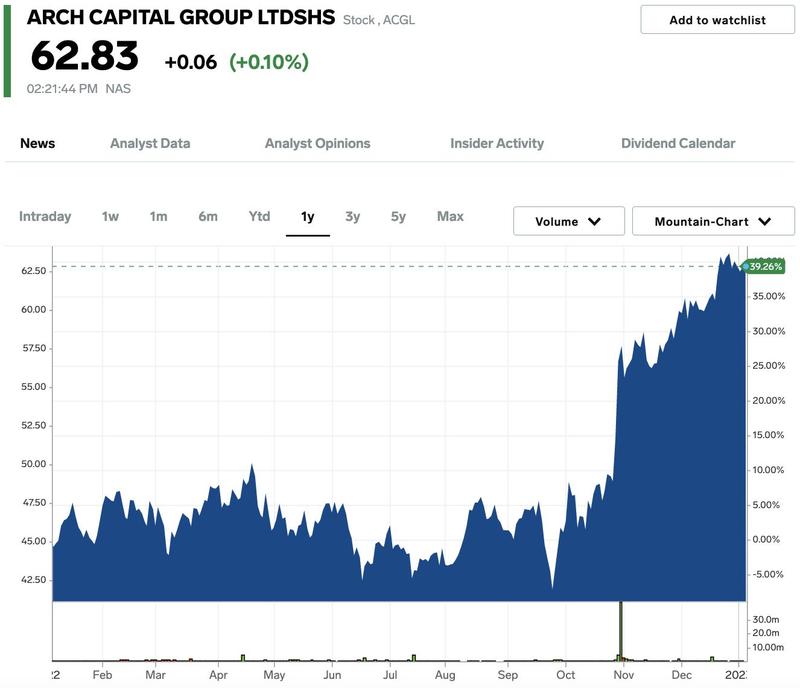Click the Aug label on the x-axis

tap(445, 675)
